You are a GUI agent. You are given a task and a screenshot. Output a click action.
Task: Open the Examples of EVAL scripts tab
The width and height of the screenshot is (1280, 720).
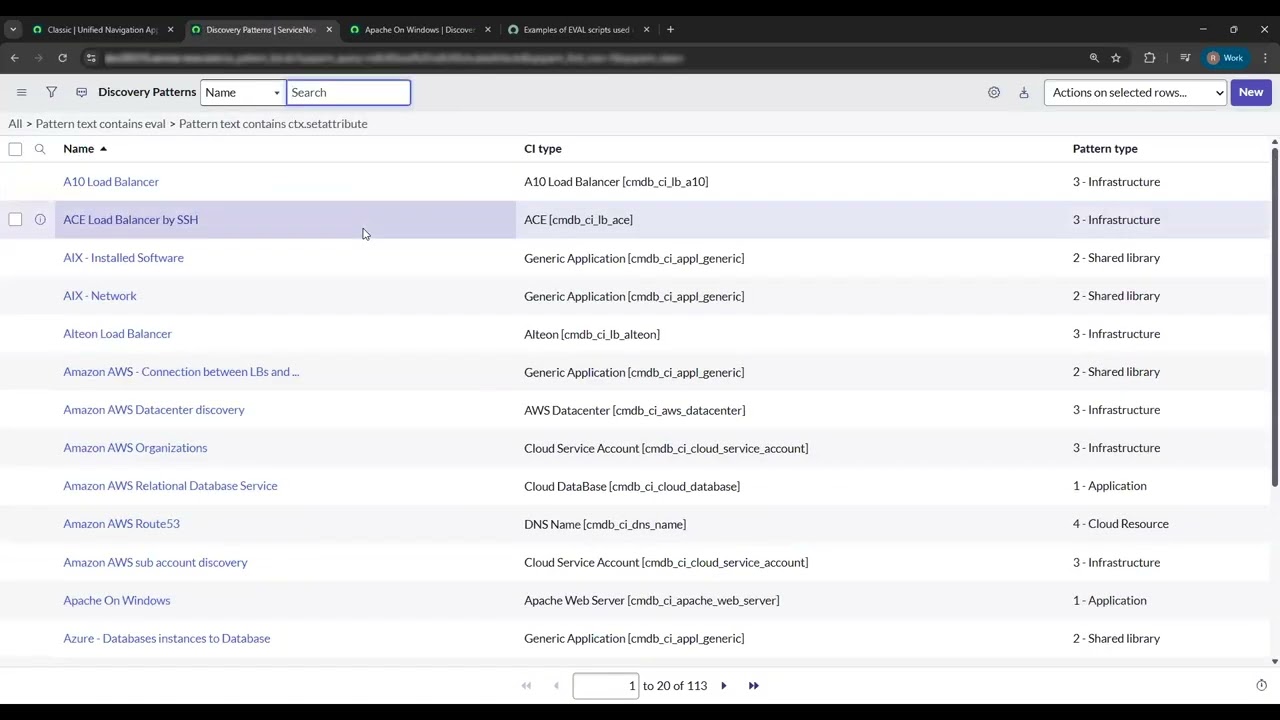576,29
